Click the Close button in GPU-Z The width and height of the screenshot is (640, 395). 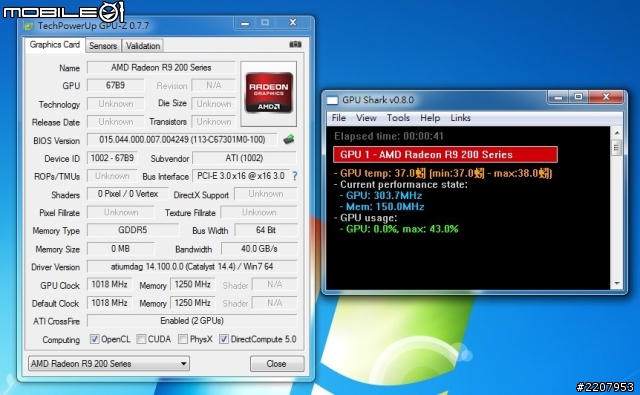coord(277,364)
